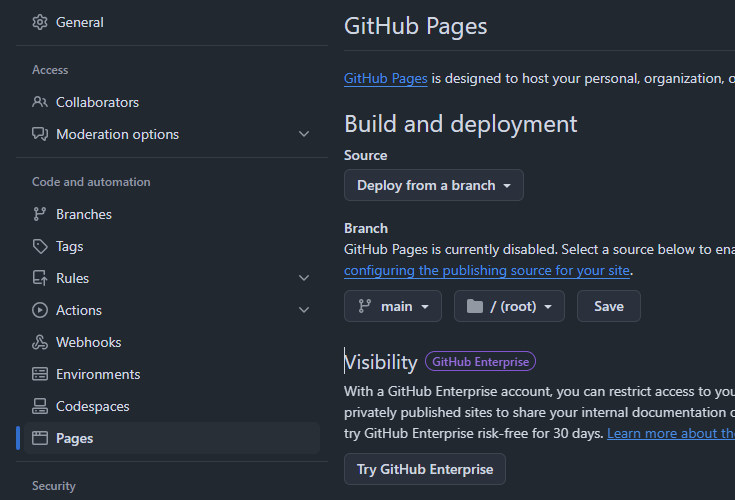Click the Visibility heading
The image size is (735, 500).
tap(380, 362)
